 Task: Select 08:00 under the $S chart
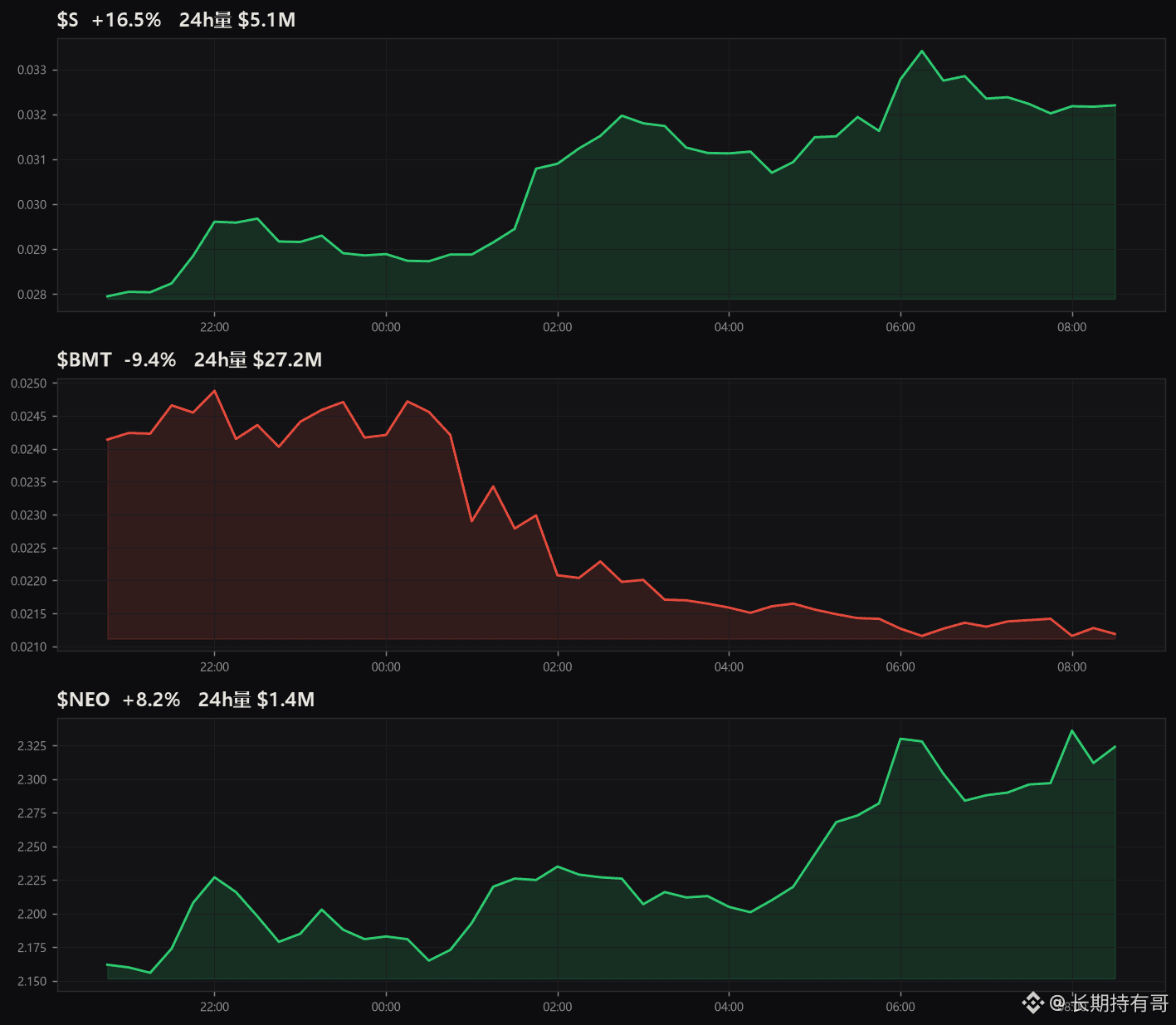[x=1072, y=327]
